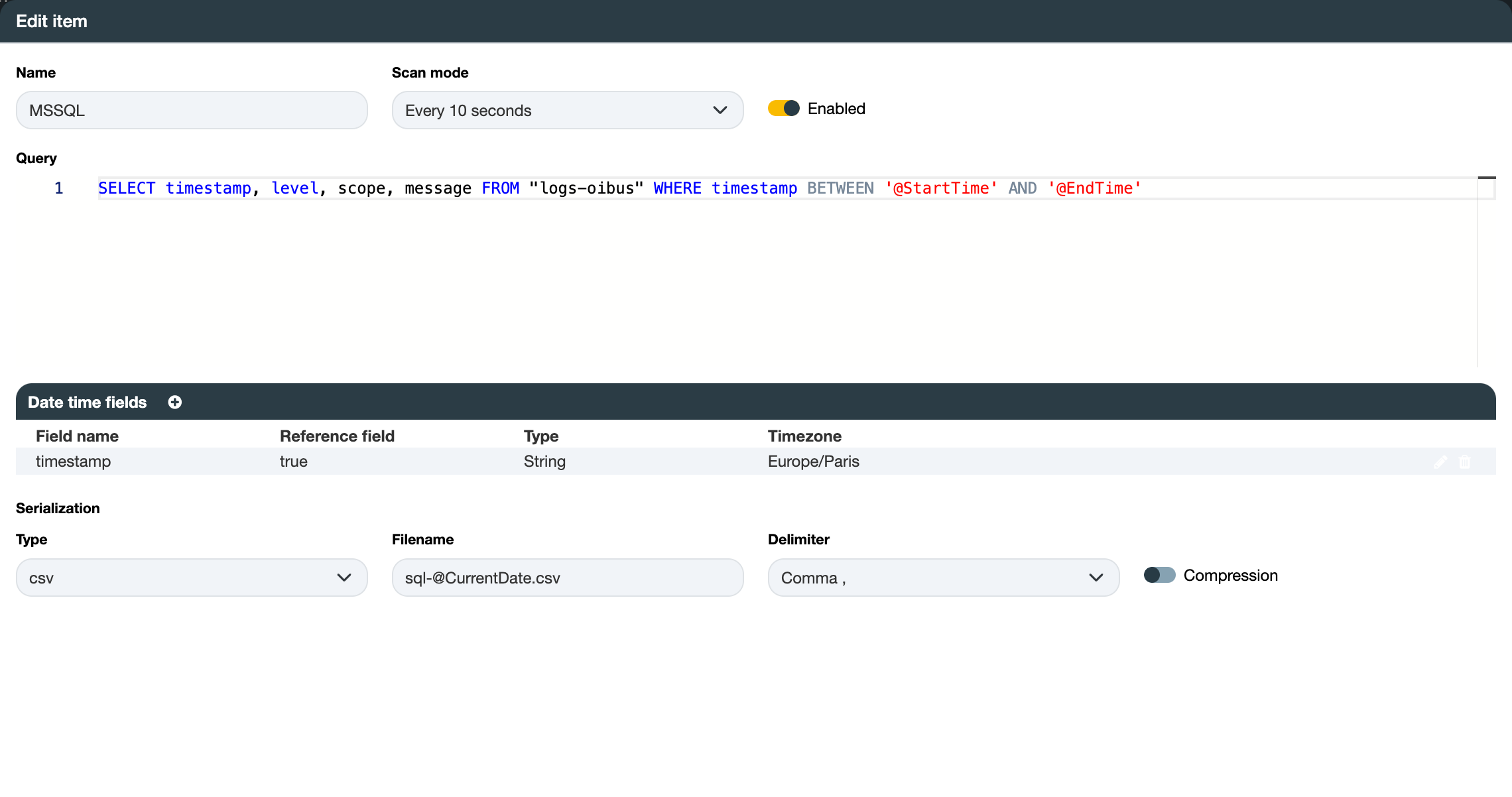This screenshot has height=797, width=1512.
Task: Click the Filename input field
Action: pyautogui.click(x=568, y=578)
